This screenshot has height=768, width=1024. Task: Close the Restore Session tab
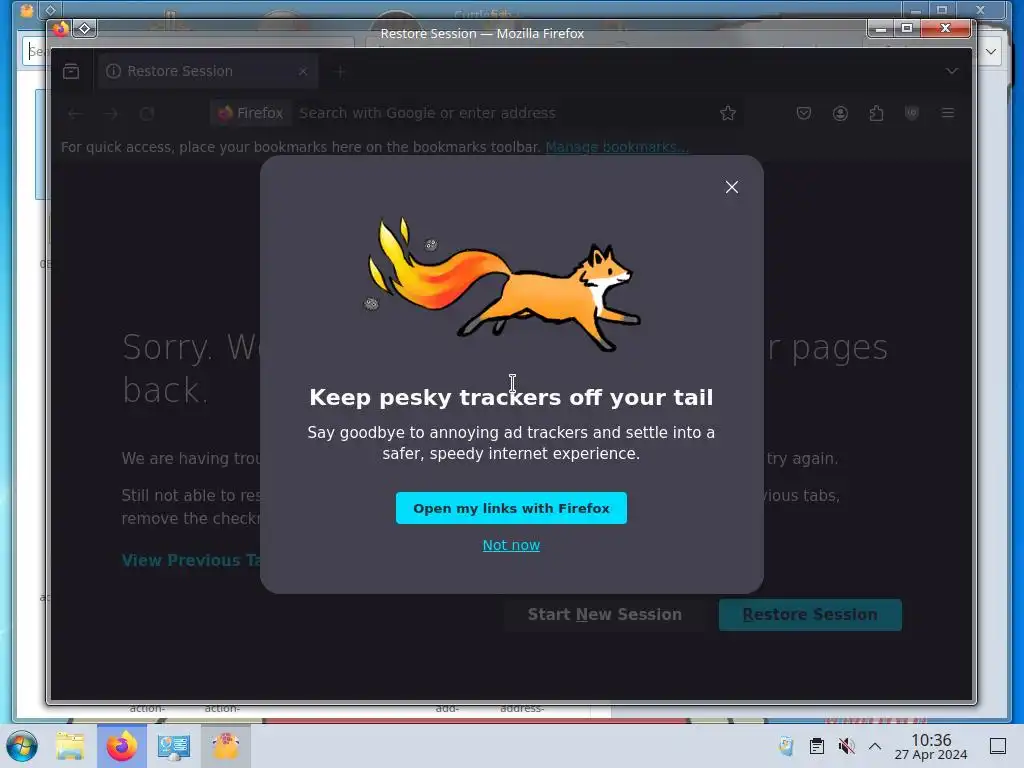coord(303,71)
